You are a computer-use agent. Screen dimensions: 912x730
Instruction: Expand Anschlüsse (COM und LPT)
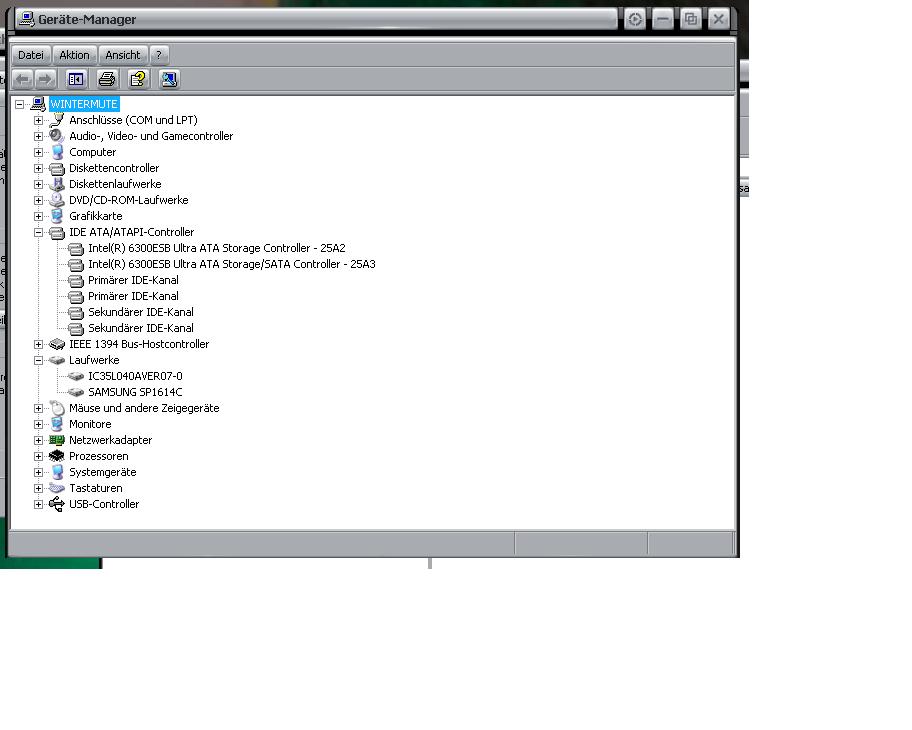pyautogui.click(x=38, y=120)
